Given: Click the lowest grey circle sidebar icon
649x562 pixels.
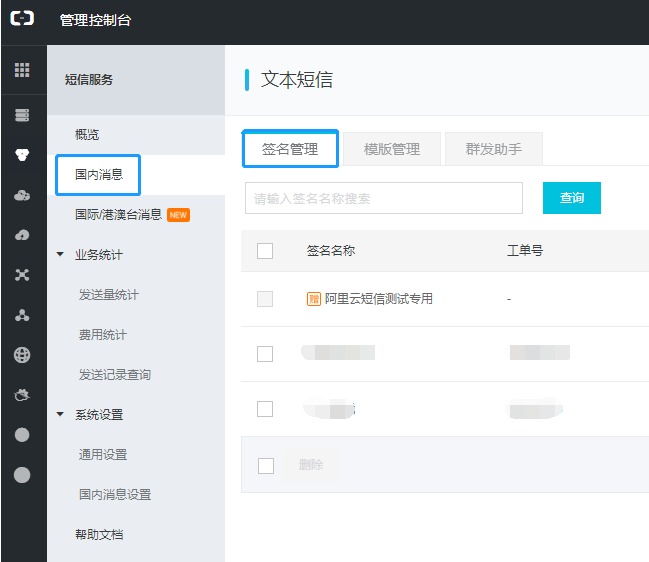Looking at the screenshot, I should pyautogui.click(x=22, y=475).
